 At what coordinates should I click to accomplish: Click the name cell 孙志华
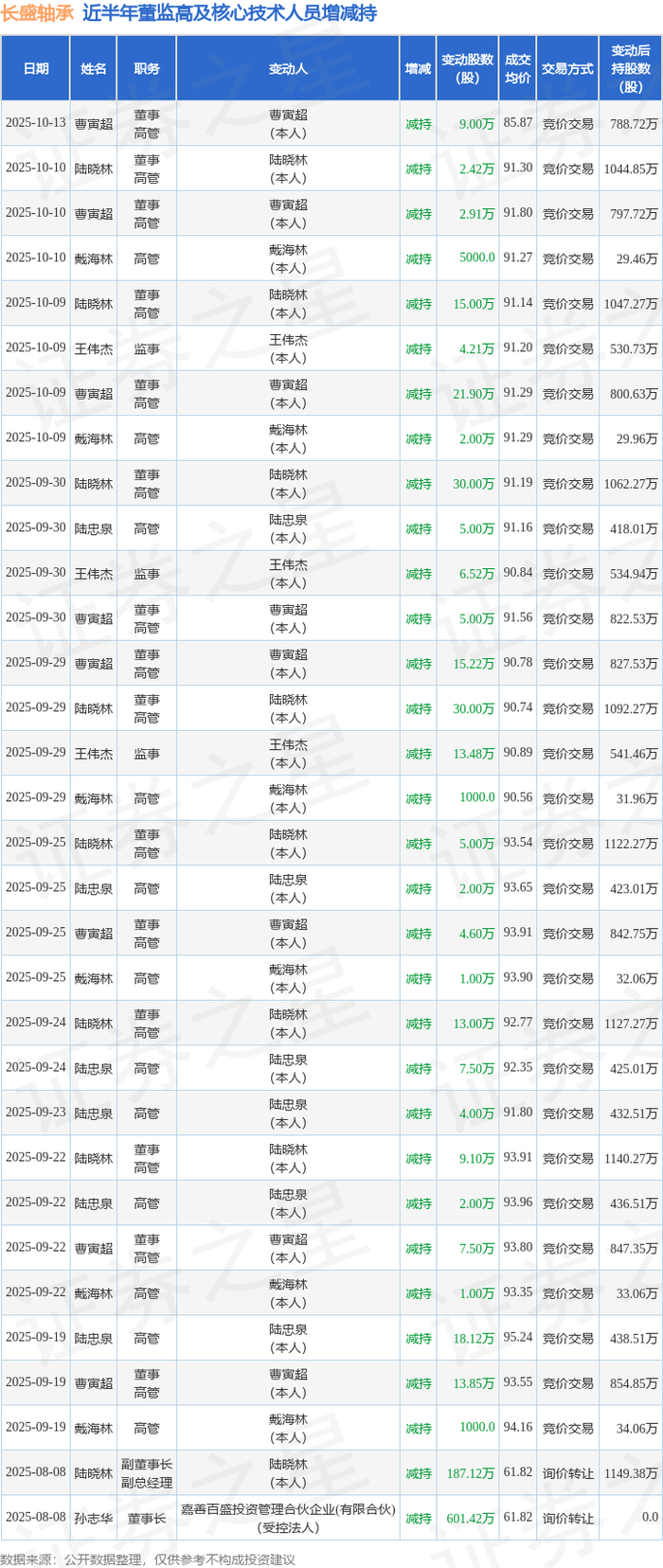(94, 1518)
